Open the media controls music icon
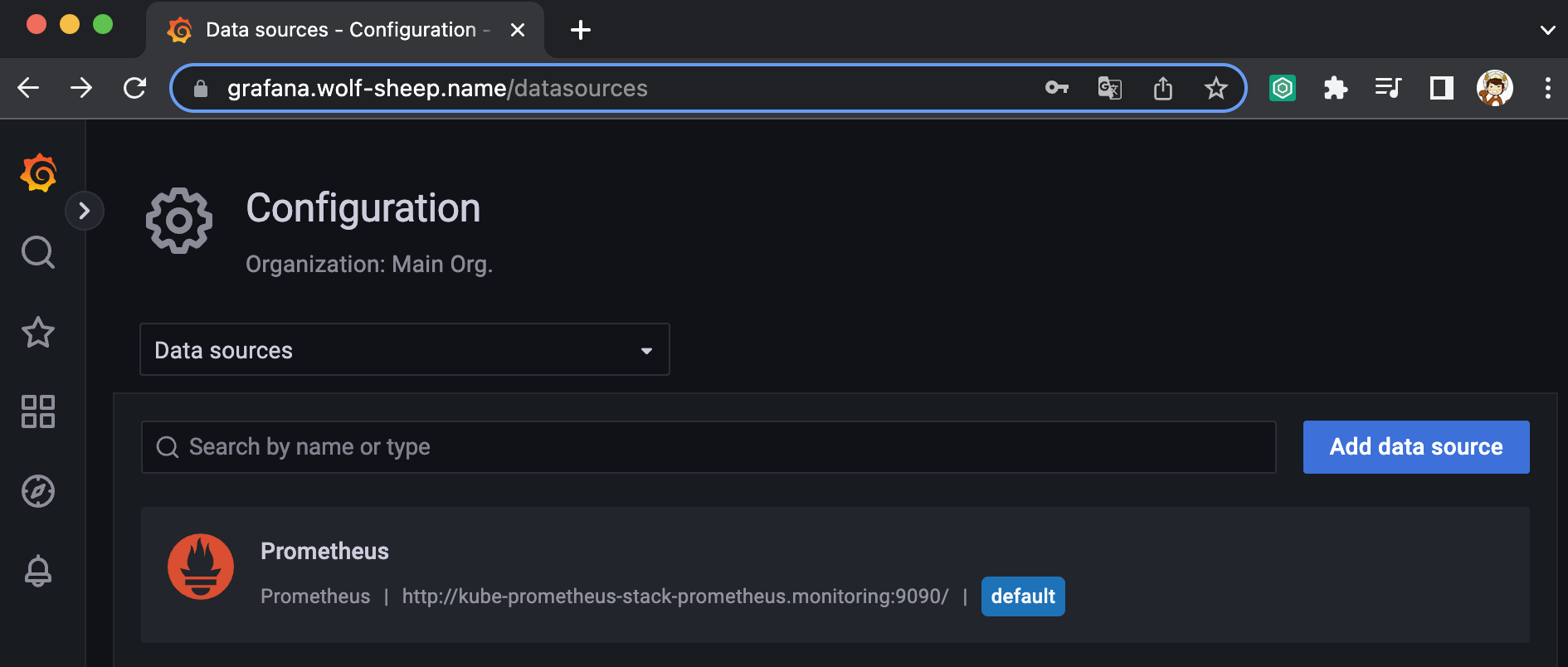 [x=1389, y=88]
